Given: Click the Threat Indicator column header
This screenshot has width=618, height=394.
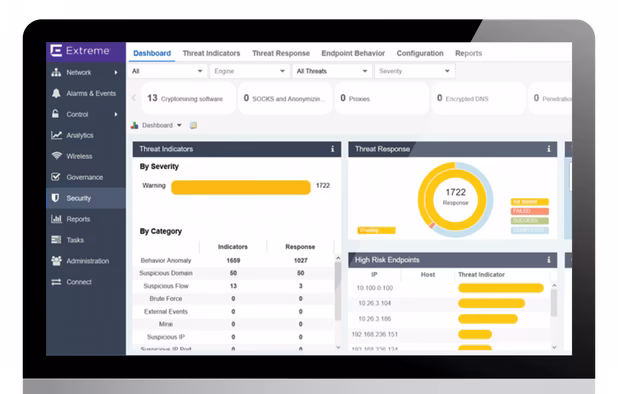Looking at the screenshot, I should pyautogui.click(x=481, y=275).
